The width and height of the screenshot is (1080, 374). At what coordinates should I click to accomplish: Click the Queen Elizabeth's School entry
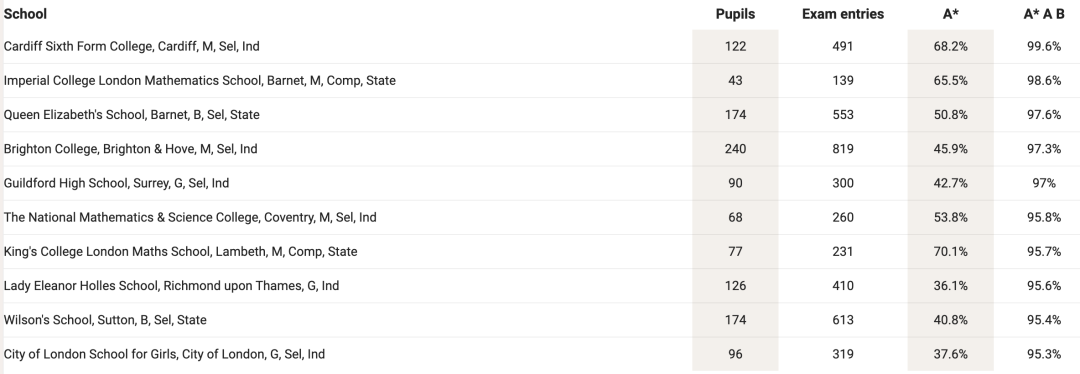[132, 114]
